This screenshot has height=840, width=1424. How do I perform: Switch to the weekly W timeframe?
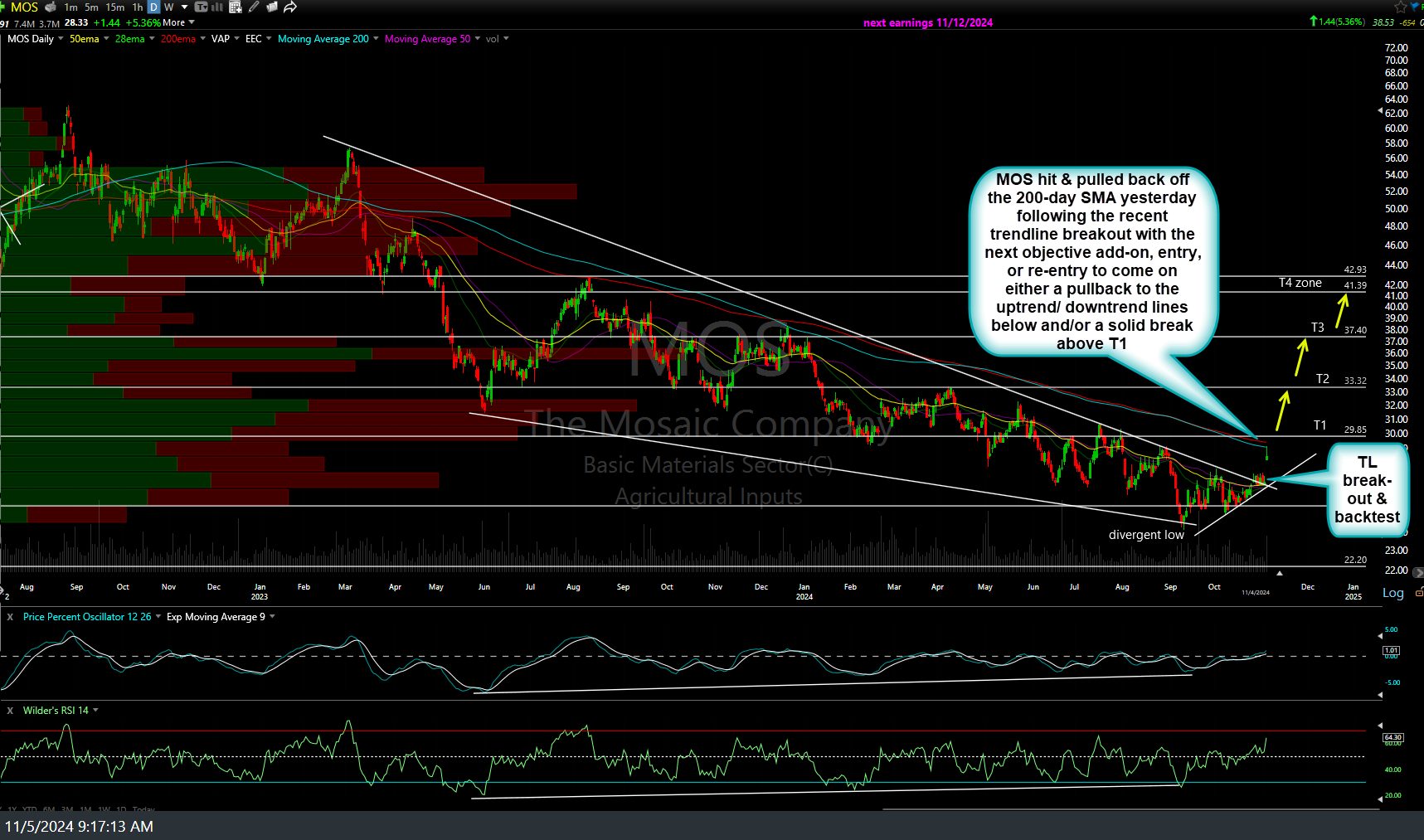click(x=169, y=7)
